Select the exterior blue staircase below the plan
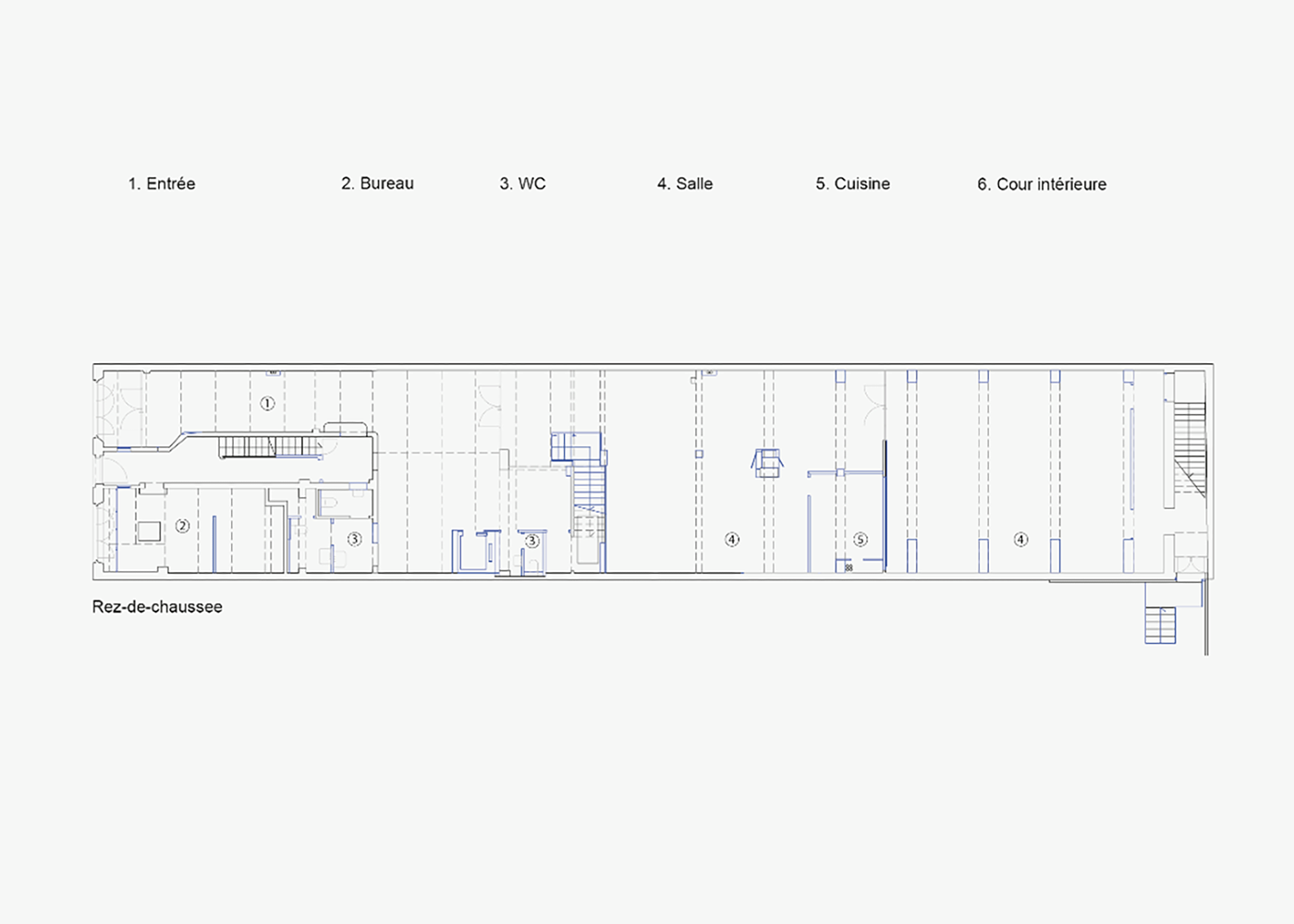 1160,625
